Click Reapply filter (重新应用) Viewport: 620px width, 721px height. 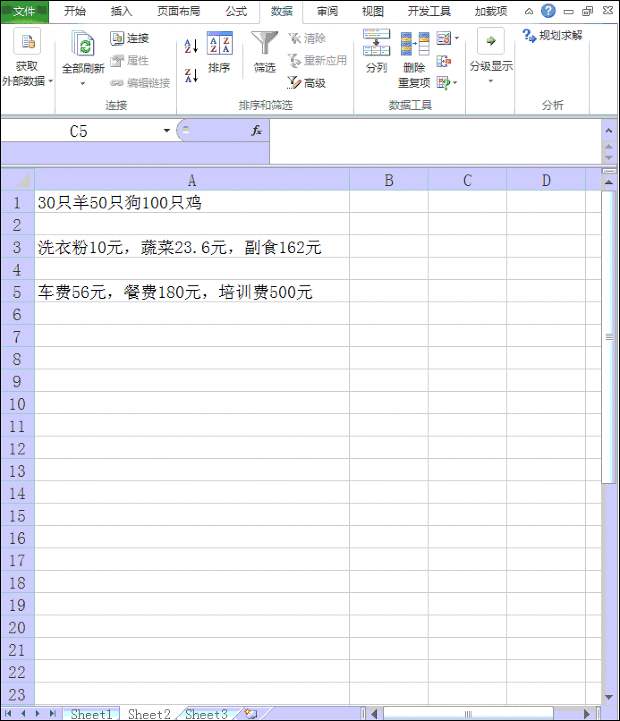click(x=317, y=60)
